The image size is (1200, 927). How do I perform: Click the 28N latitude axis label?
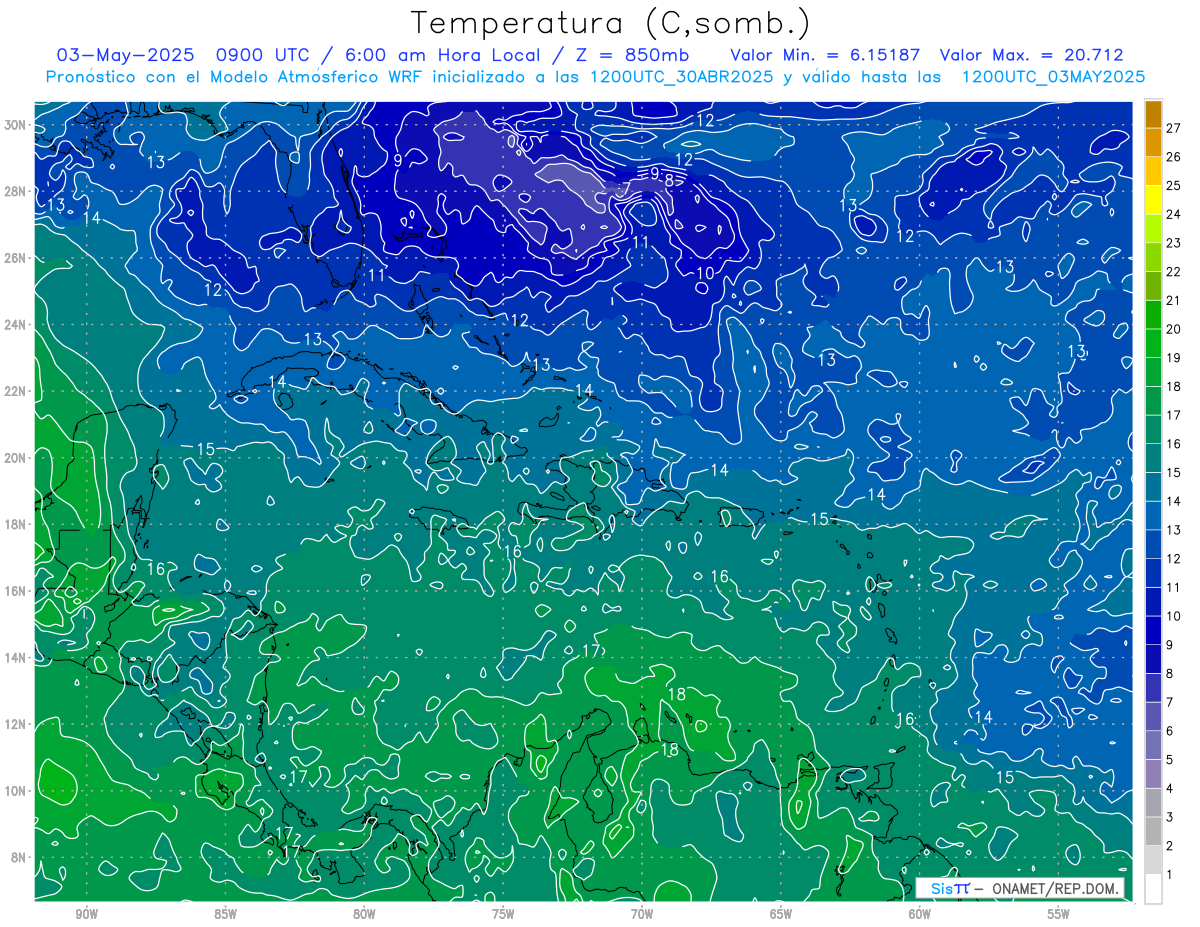(16, 191)
